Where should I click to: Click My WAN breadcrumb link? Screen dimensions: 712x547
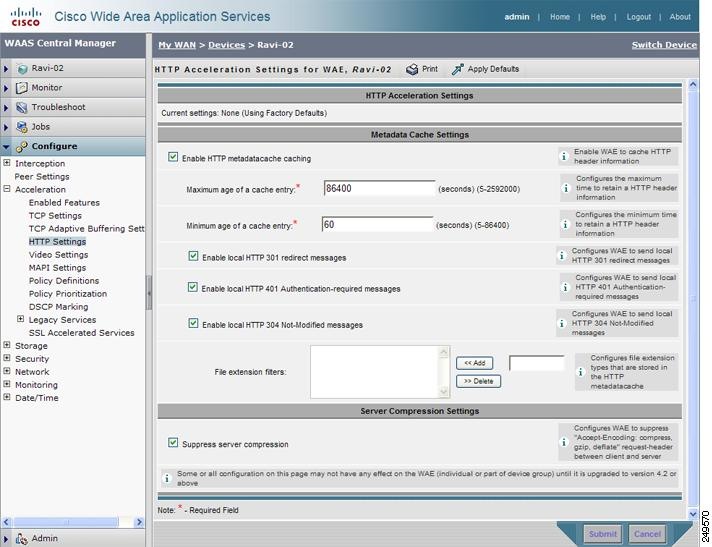click(x=177, y=45)
